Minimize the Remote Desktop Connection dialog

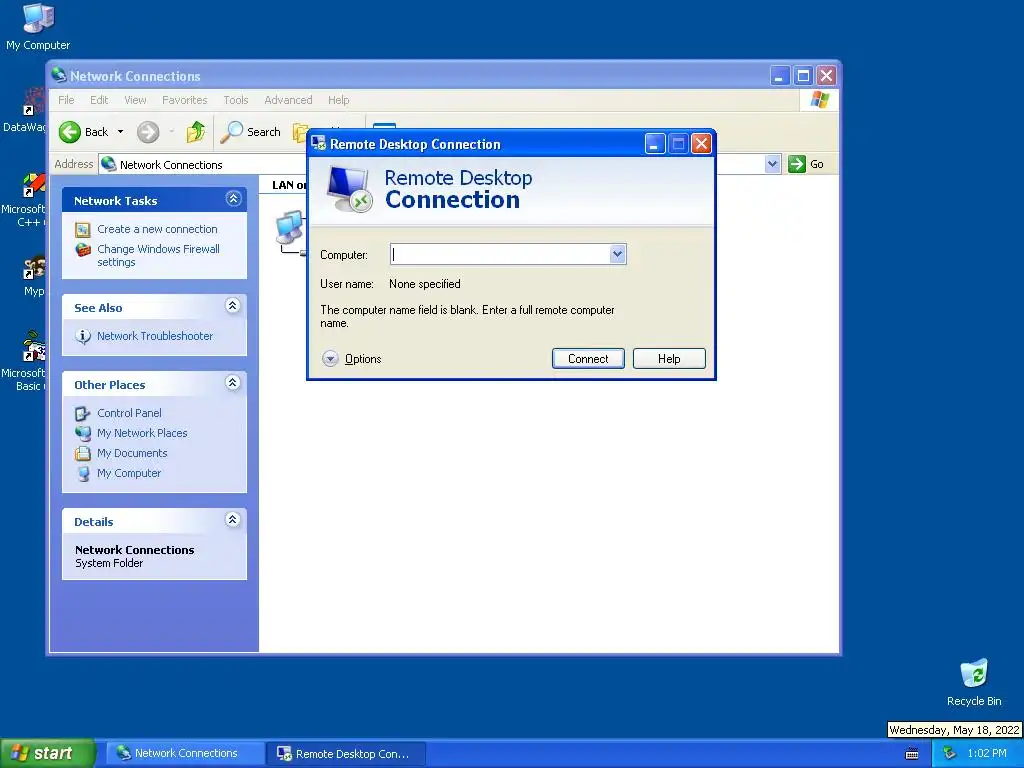click(x=655, y=144)
